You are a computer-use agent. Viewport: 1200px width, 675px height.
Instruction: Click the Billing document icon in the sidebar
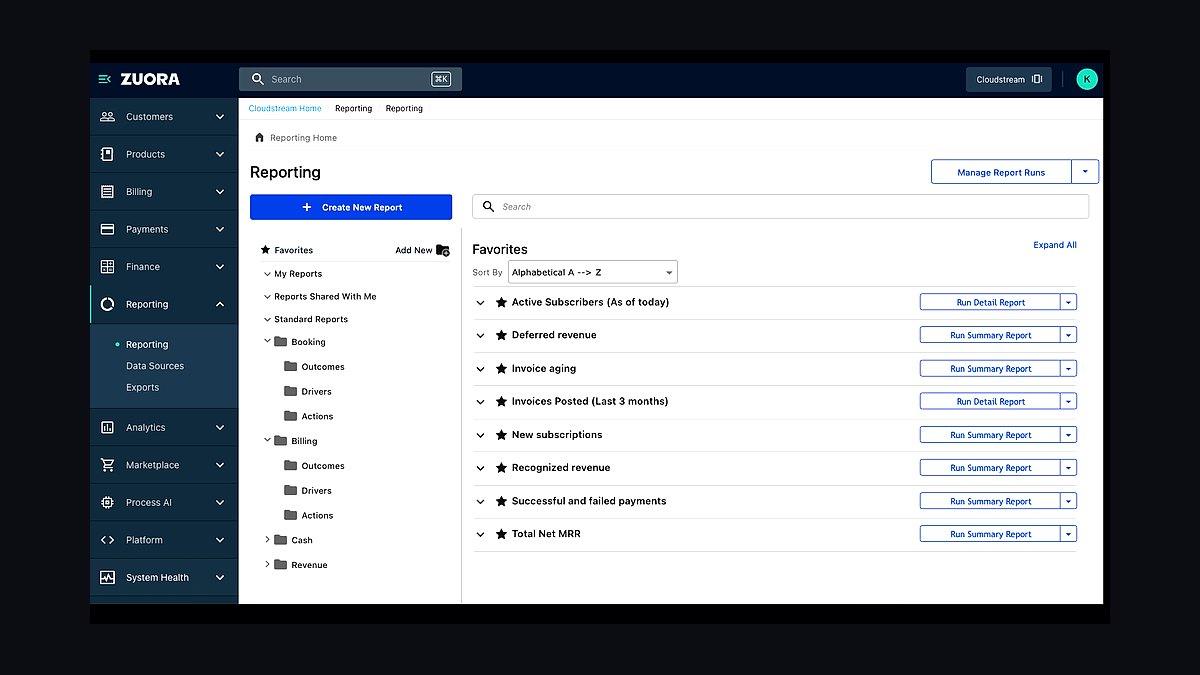(108, 192)
